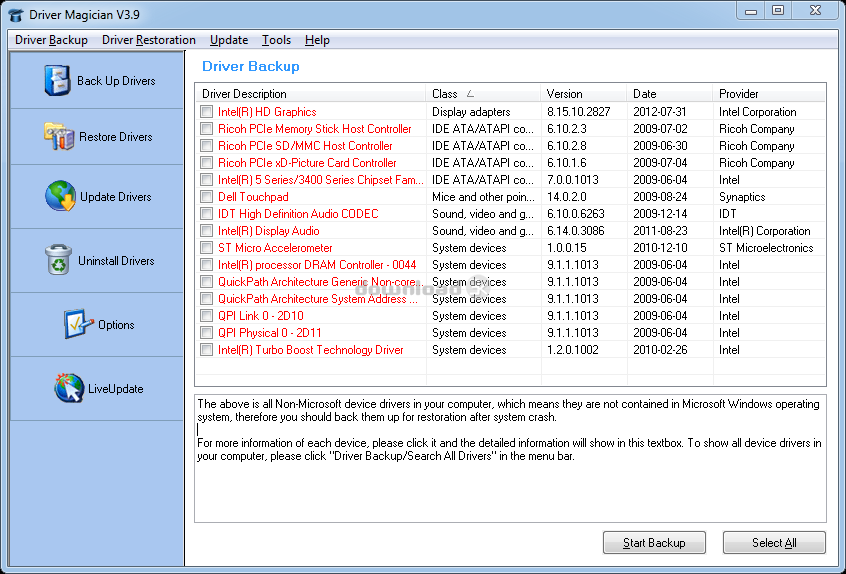Tick the Intel(R) processor DRAM Controller - 0044 checkbox
846x574 pixels.
[x=206, y=264]
